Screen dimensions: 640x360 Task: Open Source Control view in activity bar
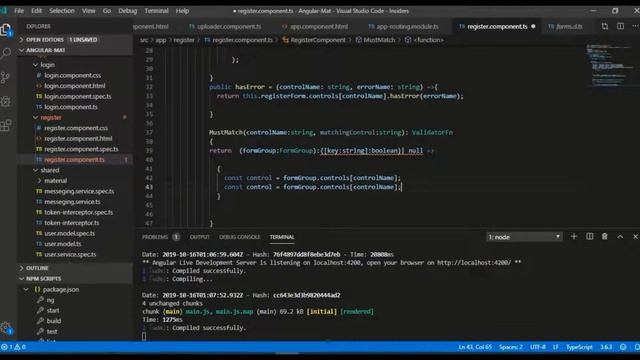6,77
